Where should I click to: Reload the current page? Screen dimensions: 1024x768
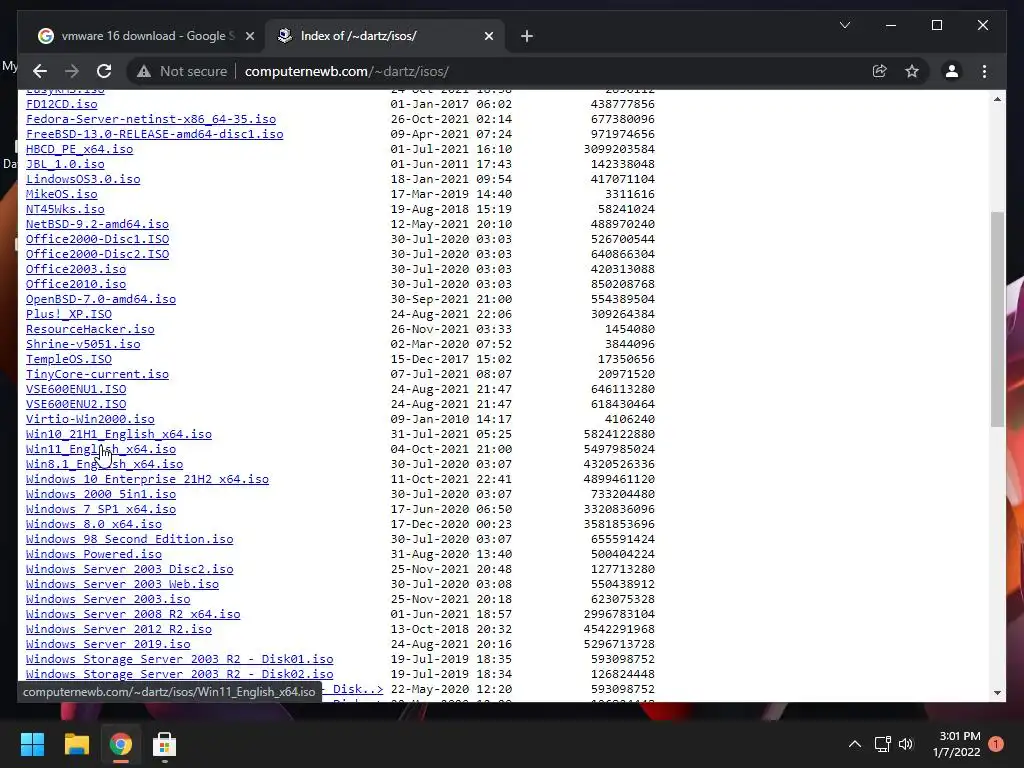(104, 71)
